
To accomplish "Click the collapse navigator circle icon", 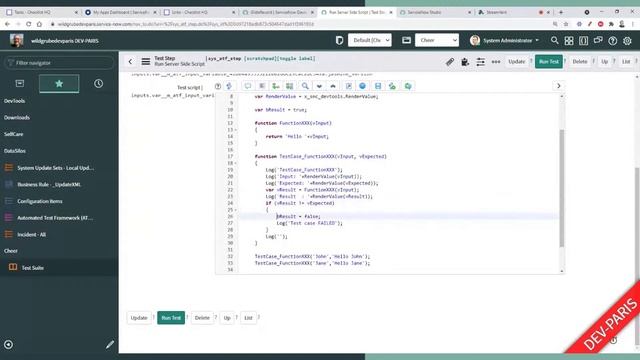I will tap(8, 345).
